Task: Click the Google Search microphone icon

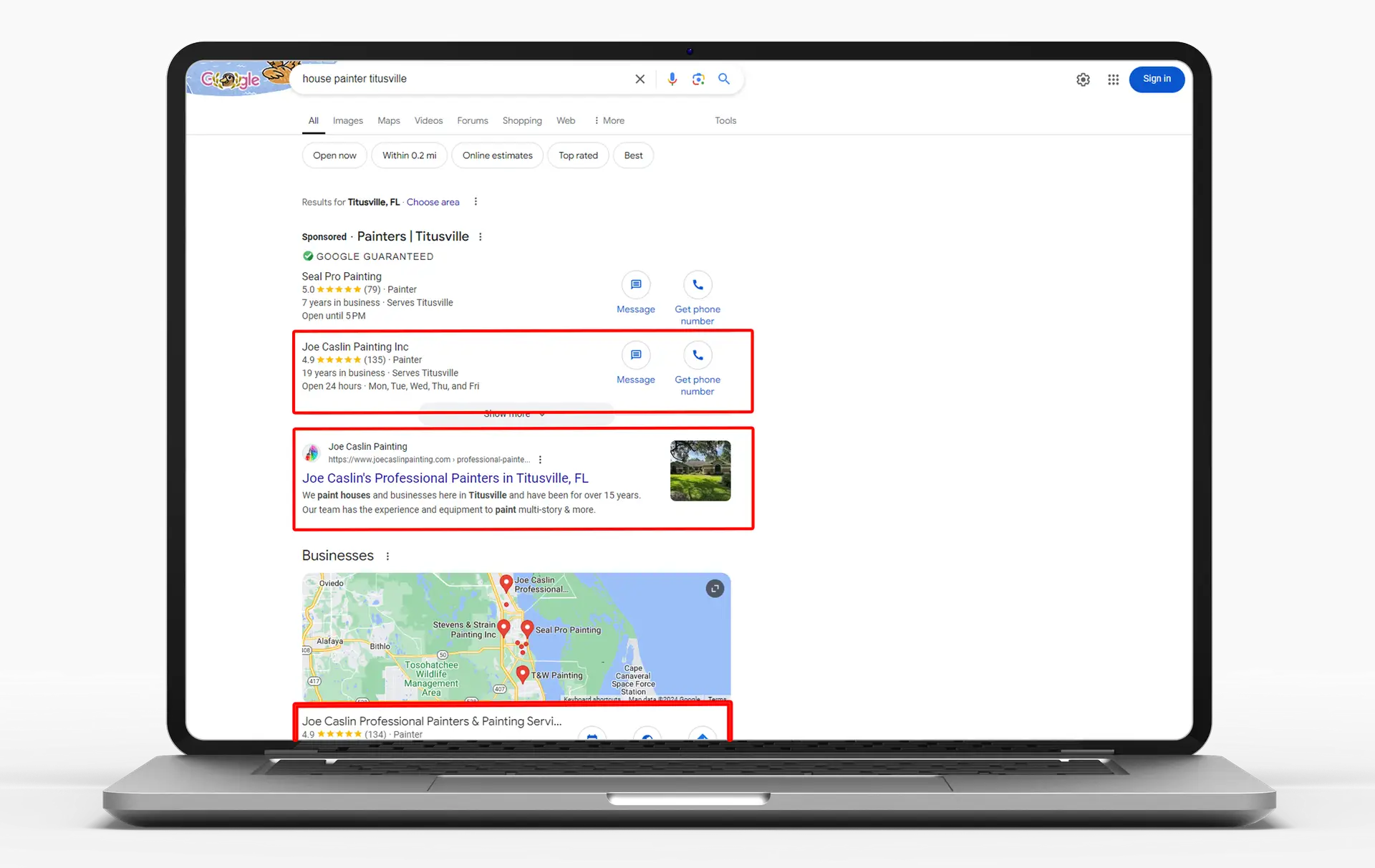Action: 671,79
